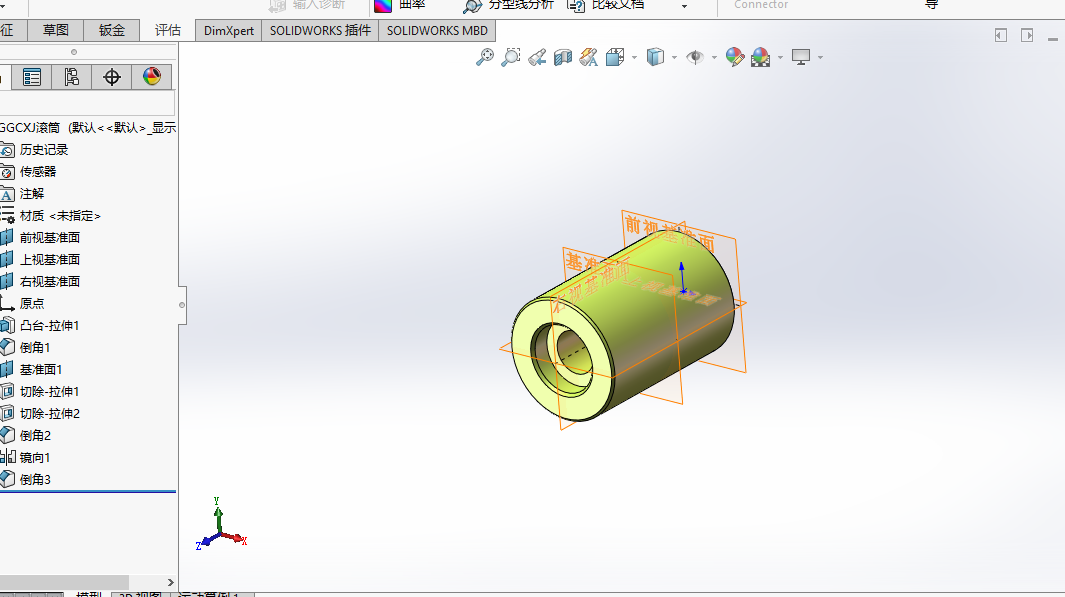Screen dimensions: 1065x597
Task: Click previous window arrow button
Action: [1000, 35]
